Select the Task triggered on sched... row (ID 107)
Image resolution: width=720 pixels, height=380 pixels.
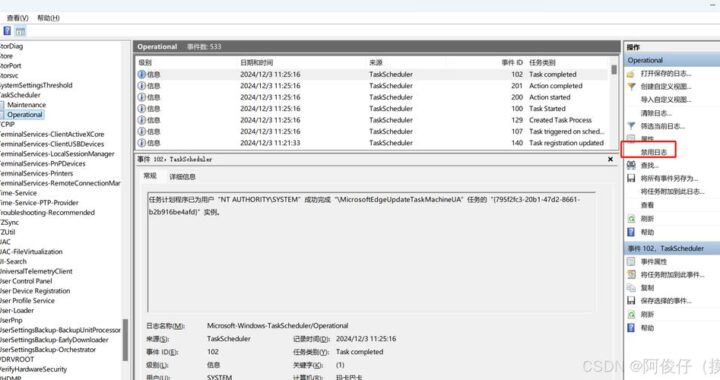pyautogui.click(x=373, y=131)
